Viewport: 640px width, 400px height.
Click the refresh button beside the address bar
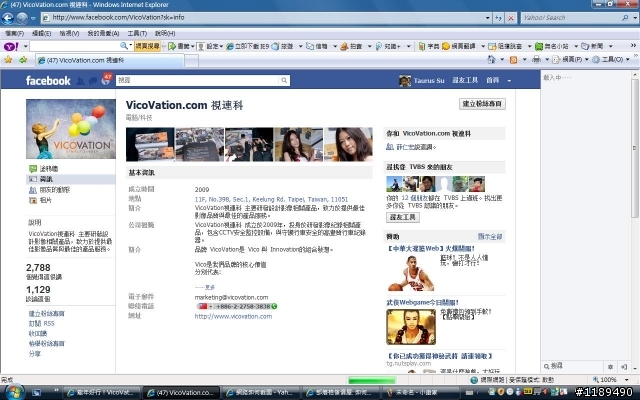pos(498,18)
